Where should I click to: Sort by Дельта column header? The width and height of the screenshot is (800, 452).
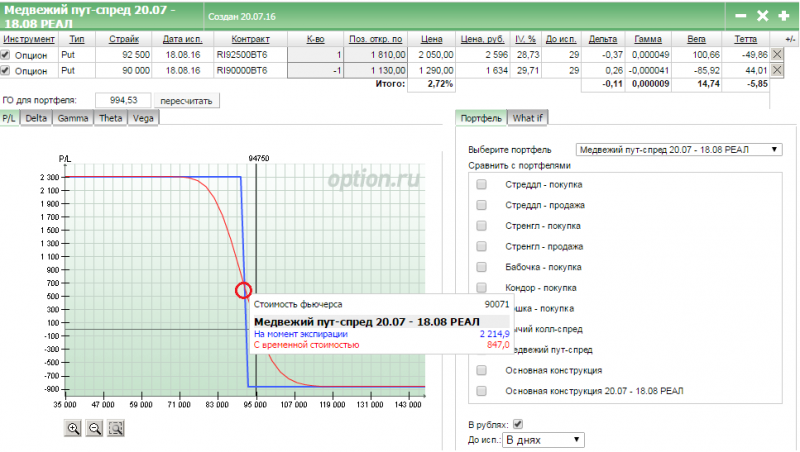[603, 39]
